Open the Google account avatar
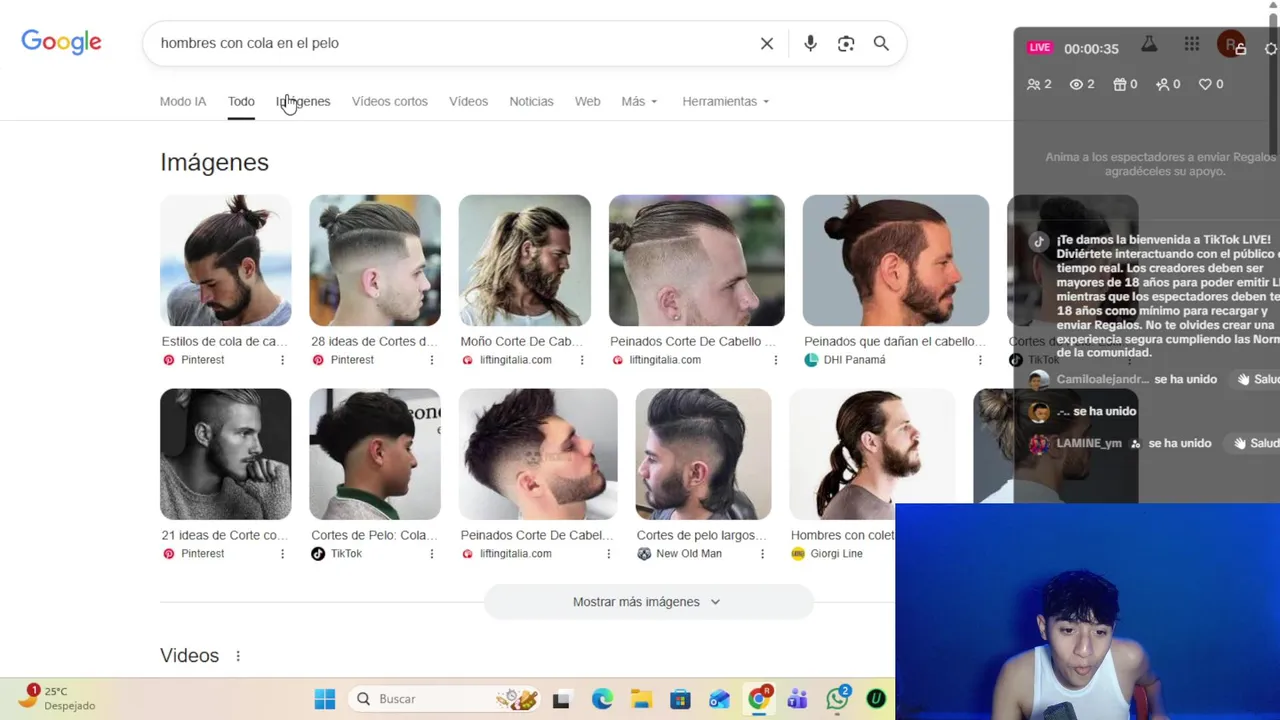1280x720 pixels. 1231,44
